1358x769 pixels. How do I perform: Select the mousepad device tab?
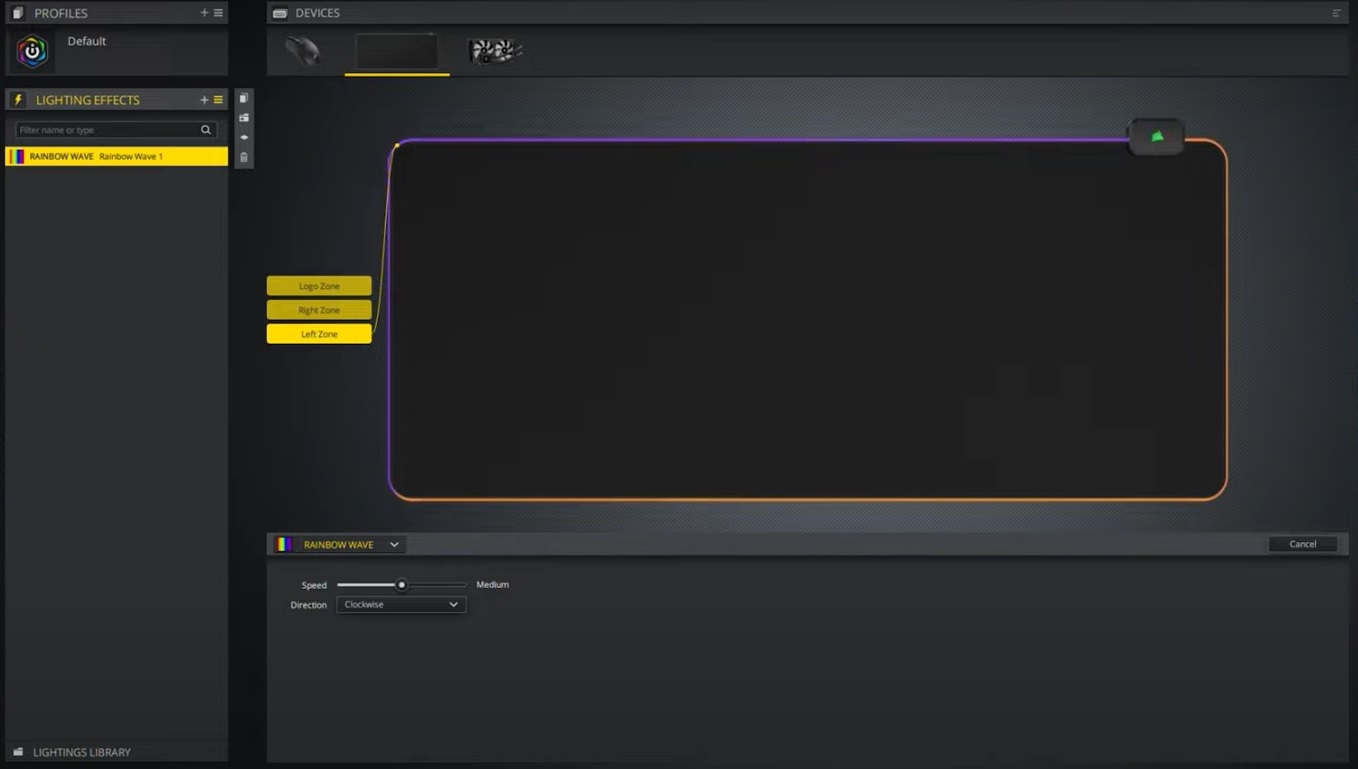(396, 50)
